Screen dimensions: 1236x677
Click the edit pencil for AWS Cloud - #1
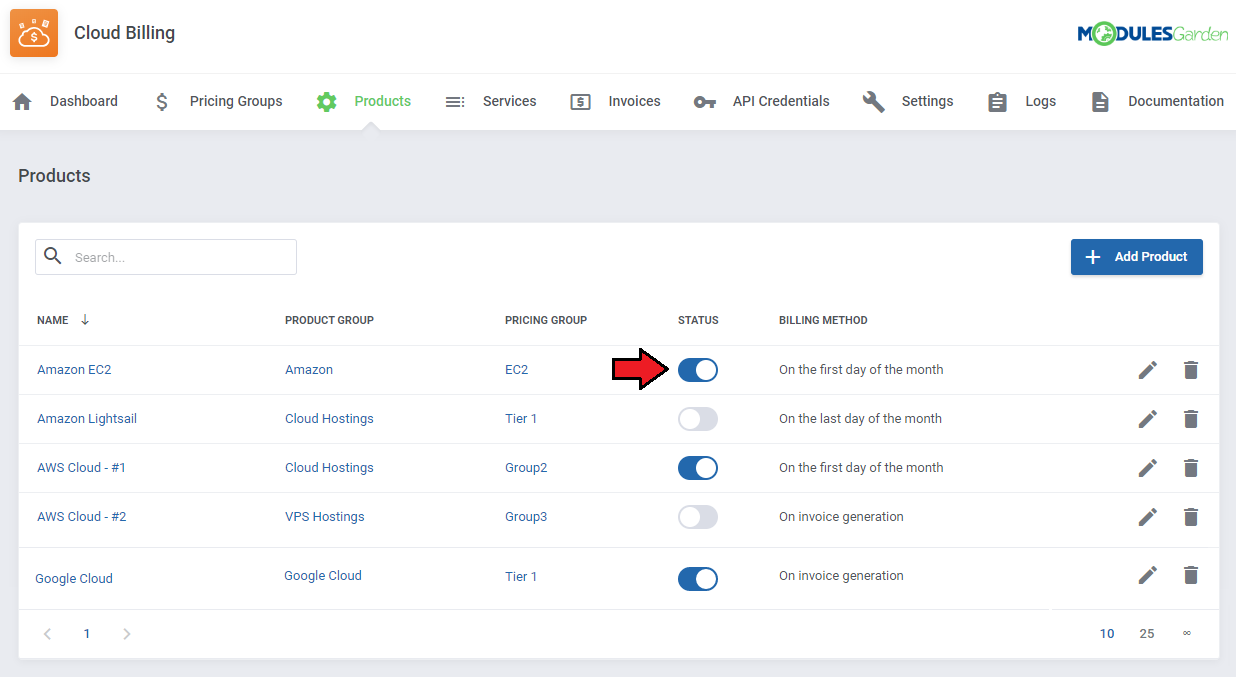point(1147,468)
